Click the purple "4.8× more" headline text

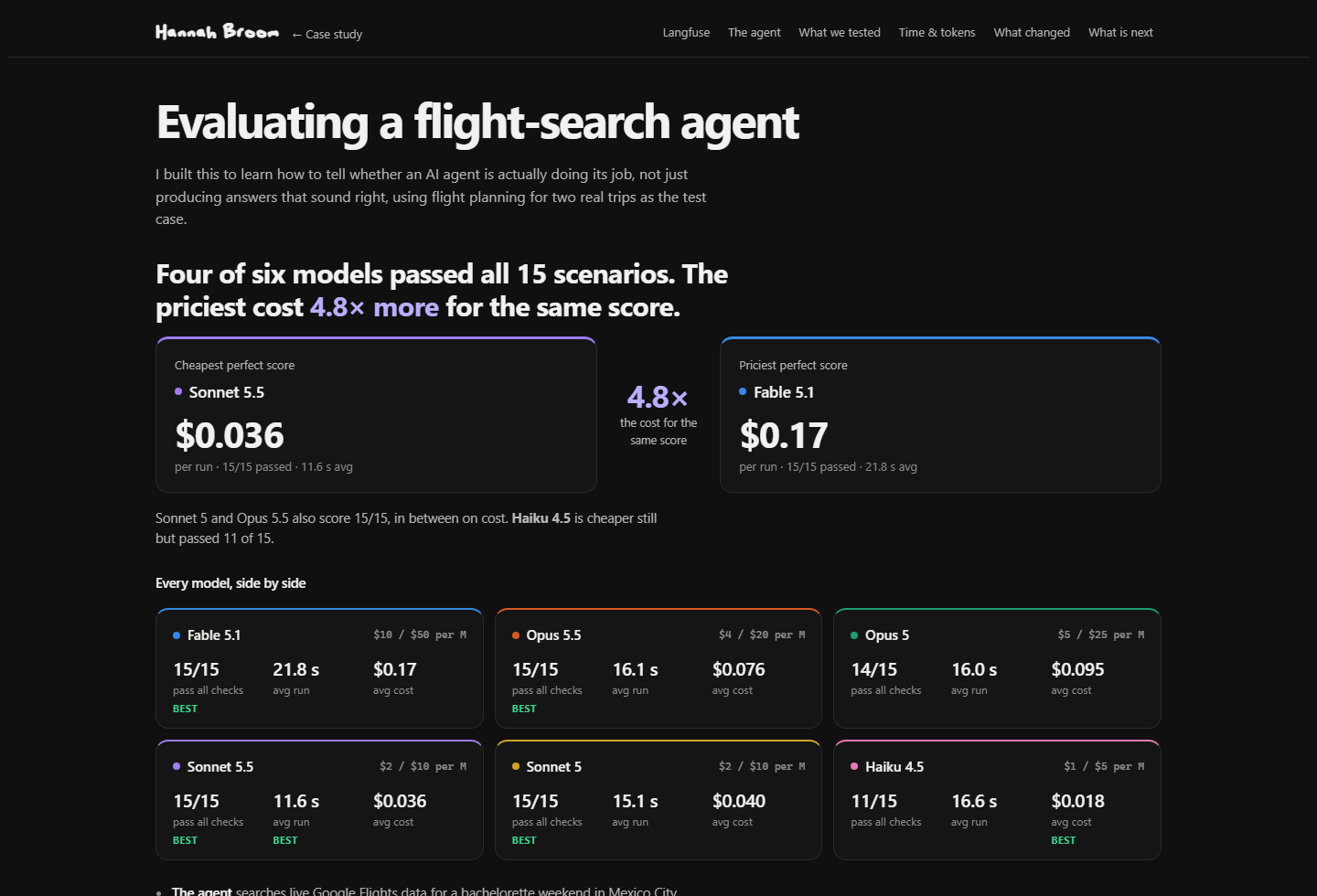point(375,307)
